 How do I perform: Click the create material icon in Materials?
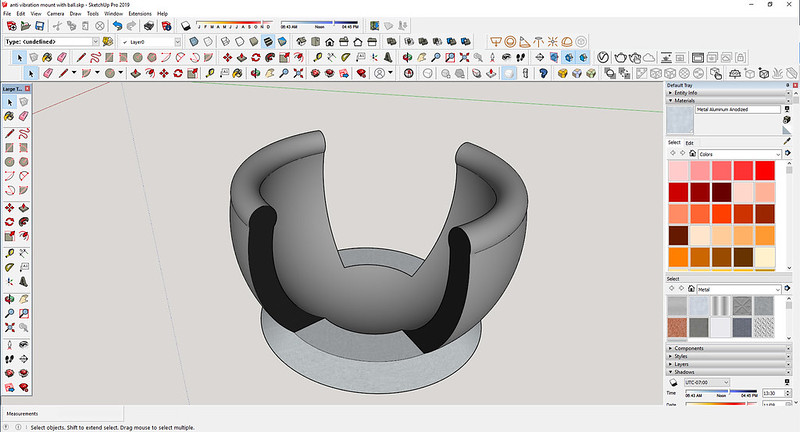point(787,119)
